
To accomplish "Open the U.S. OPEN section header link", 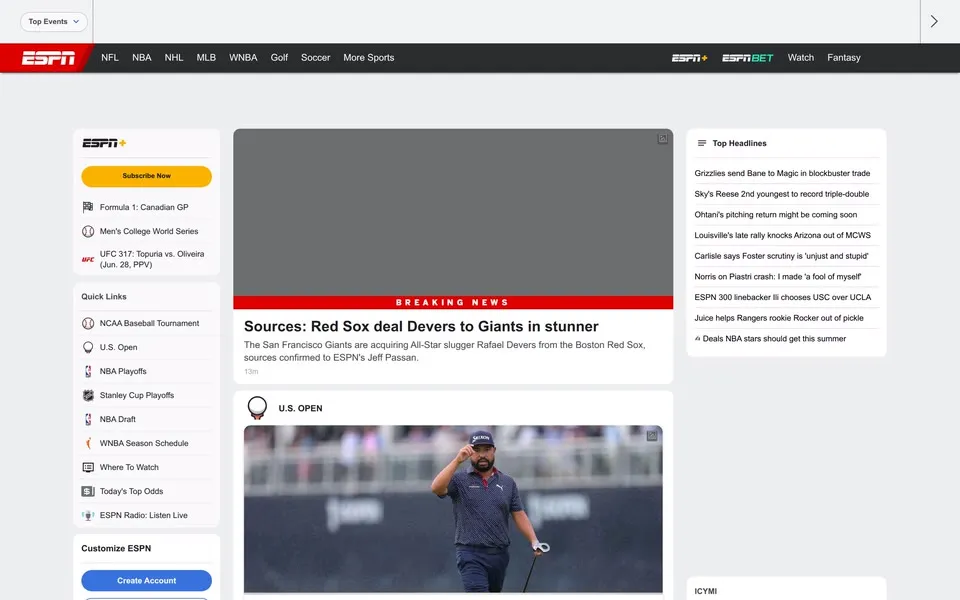I will coord(300,408).
